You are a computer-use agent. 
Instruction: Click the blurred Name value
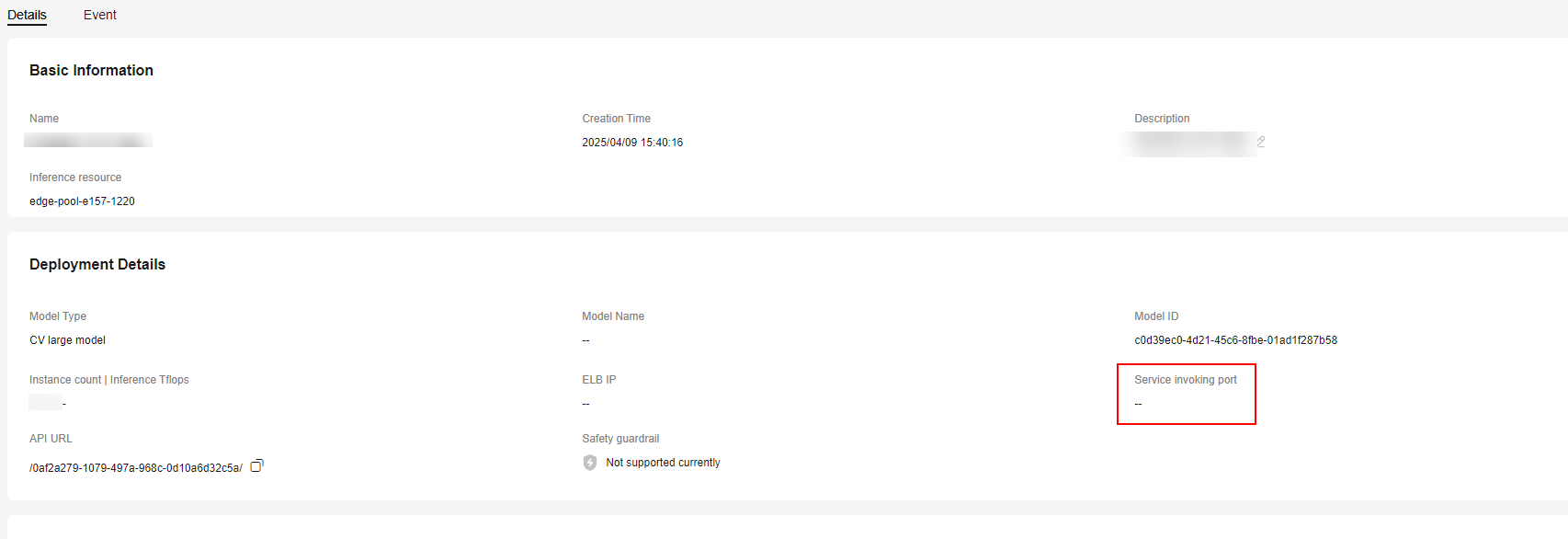pos(88,141)
